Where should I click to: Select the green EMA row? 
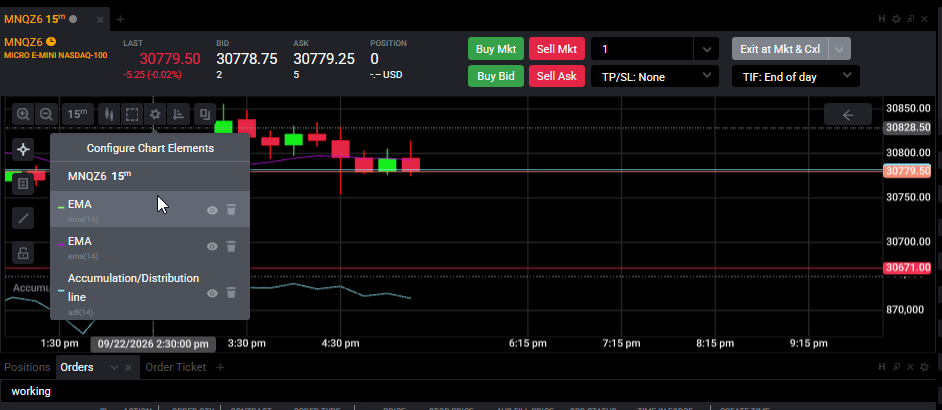[150, 210]
